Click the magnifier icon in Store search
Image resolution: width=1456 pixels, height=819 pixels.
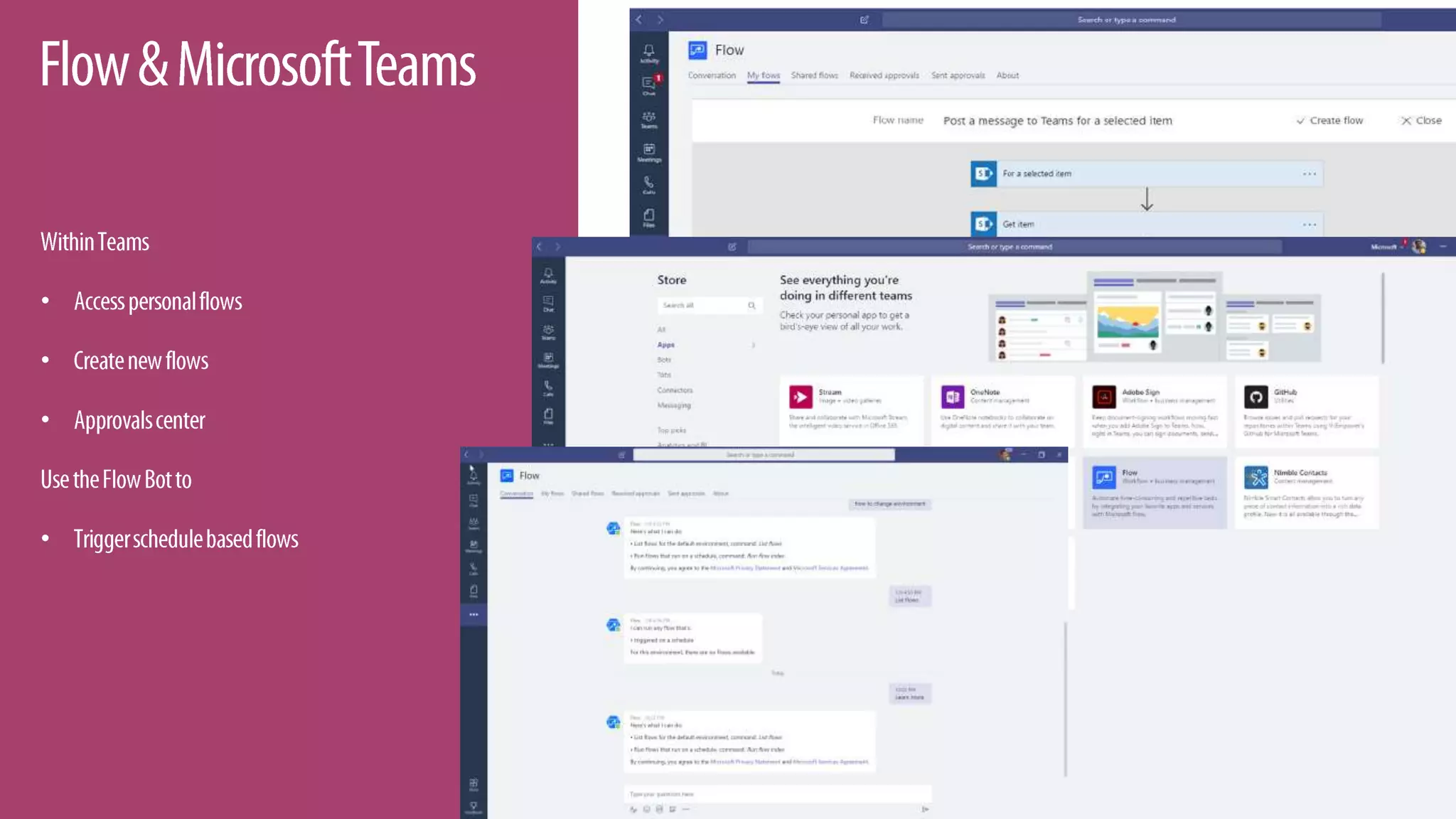(x=751, y=306)
